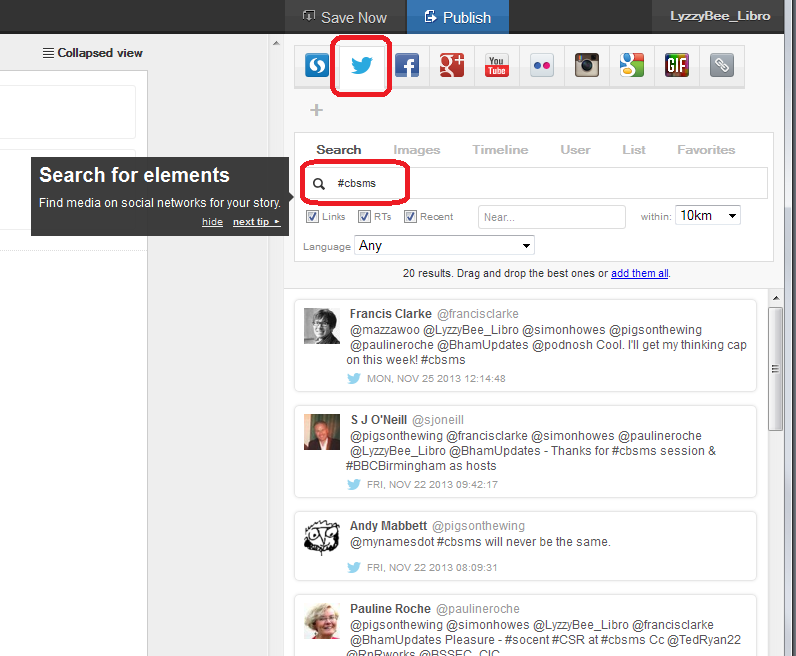Select the Storify source icon
The width and height of the screenshot is (796, 656).
click(x=317, y=66)
